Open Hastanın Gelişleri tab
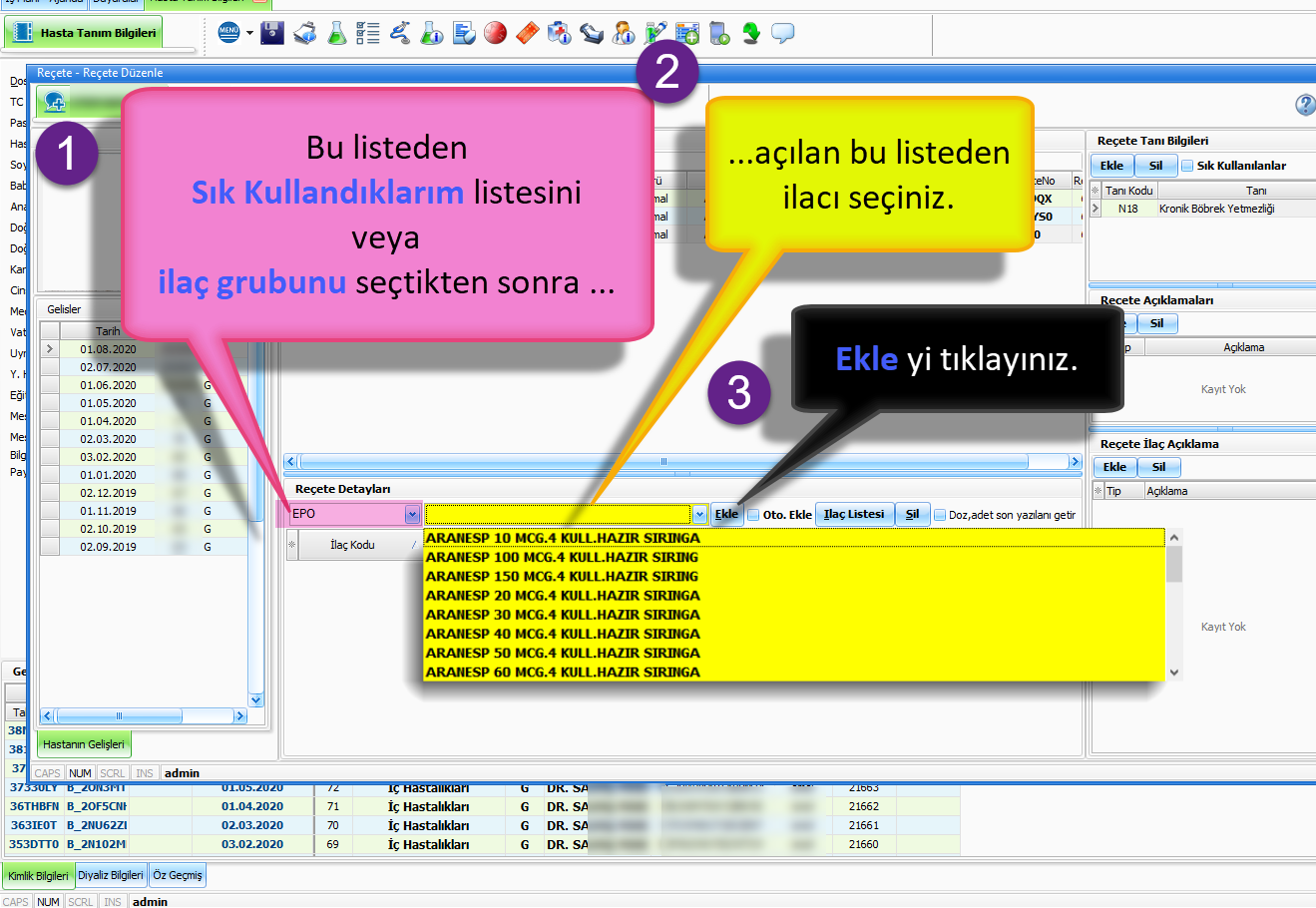Image resolution: width=1316 pixels, height=908 pixels. (x=84, y=744)
